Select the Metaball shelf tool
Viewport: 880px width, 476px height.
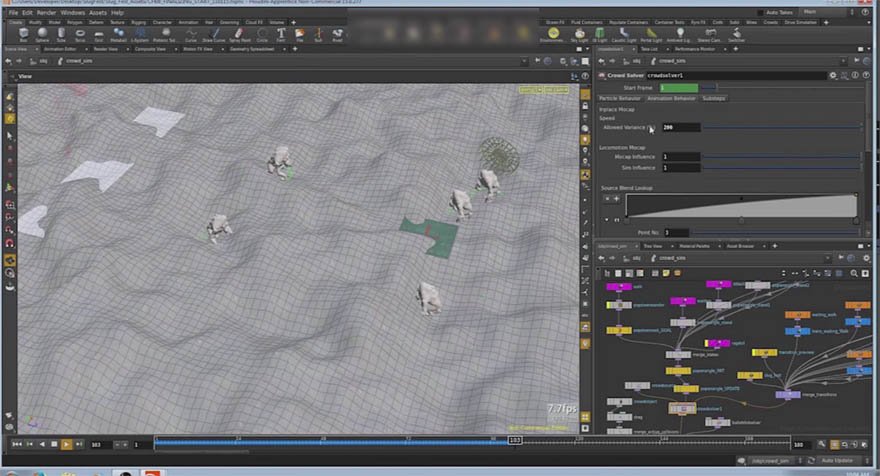click(x=118, y=35)
